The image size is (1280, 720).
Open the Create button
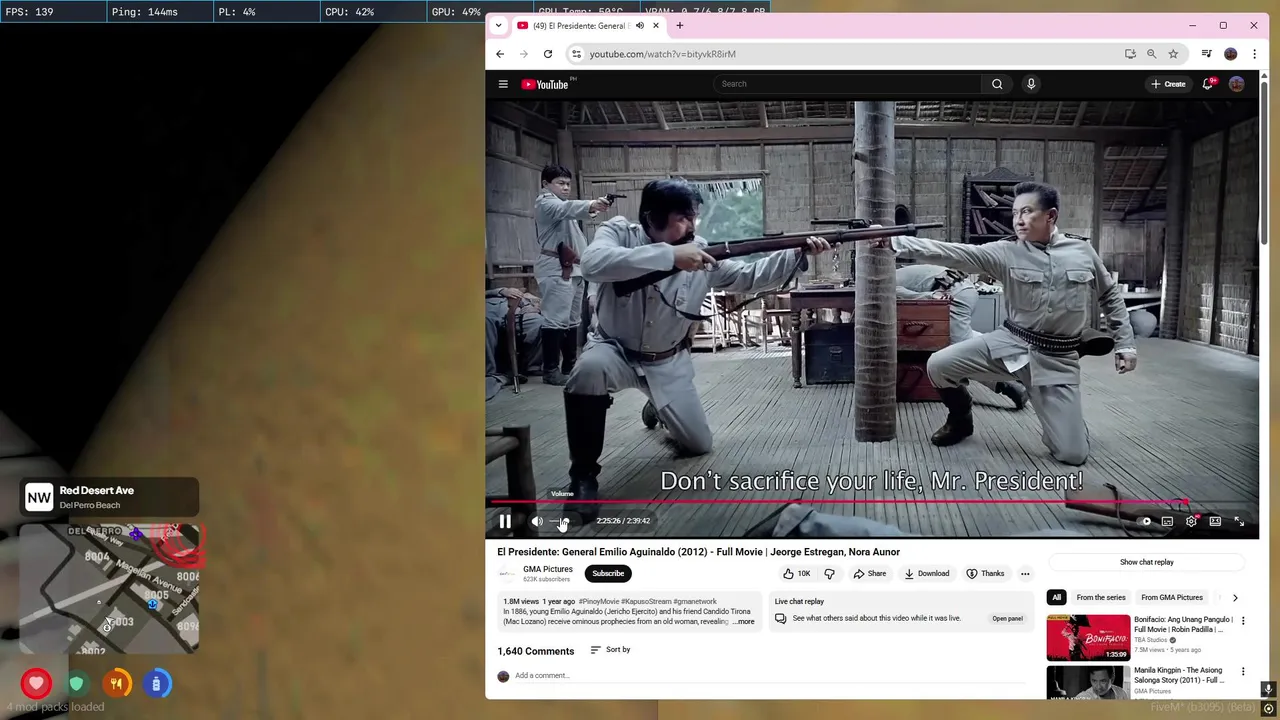1168,84
